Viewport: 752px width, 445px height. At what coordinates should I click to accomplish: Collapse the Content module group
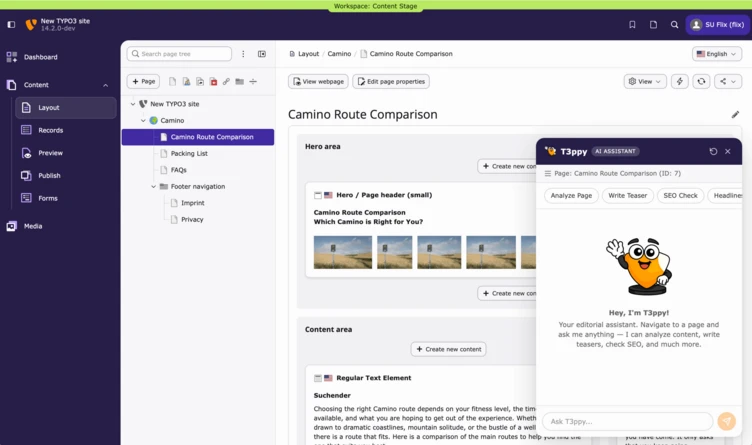106,85
